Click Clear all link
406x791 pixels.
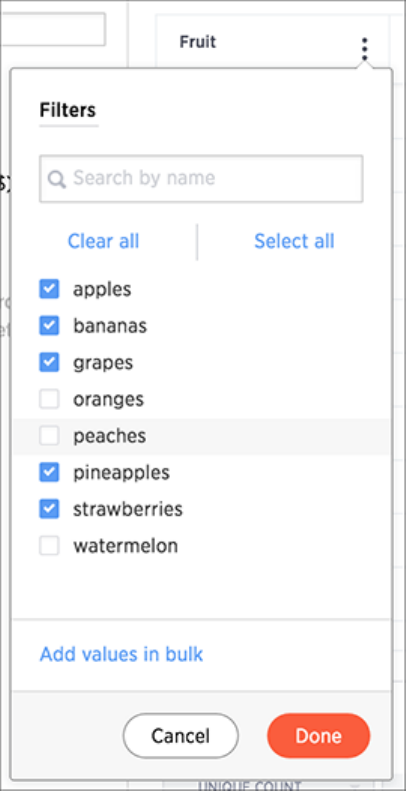tap(103, 241)
